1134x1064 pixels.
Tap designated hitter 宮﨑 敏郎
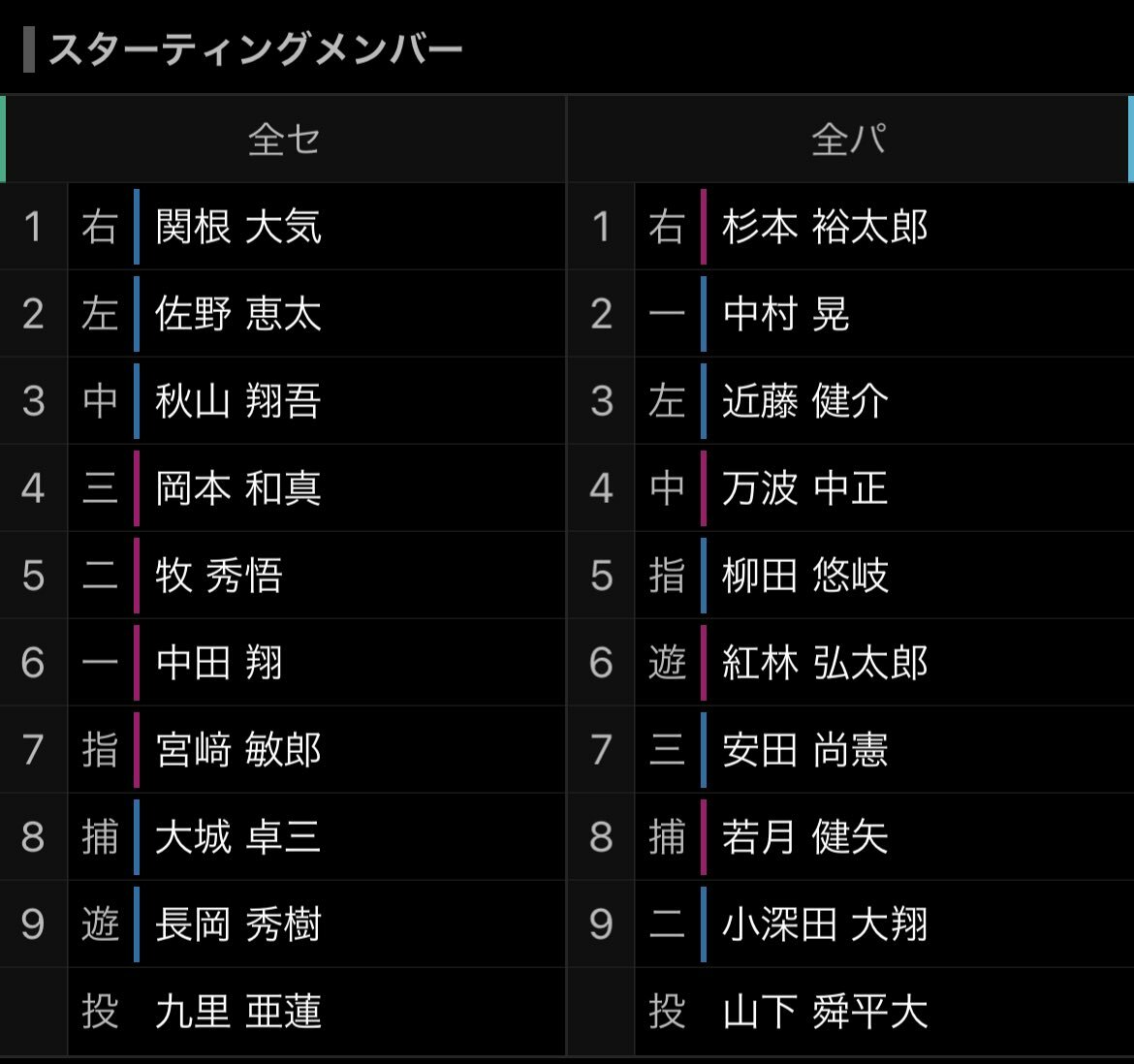tap(238, 750)
